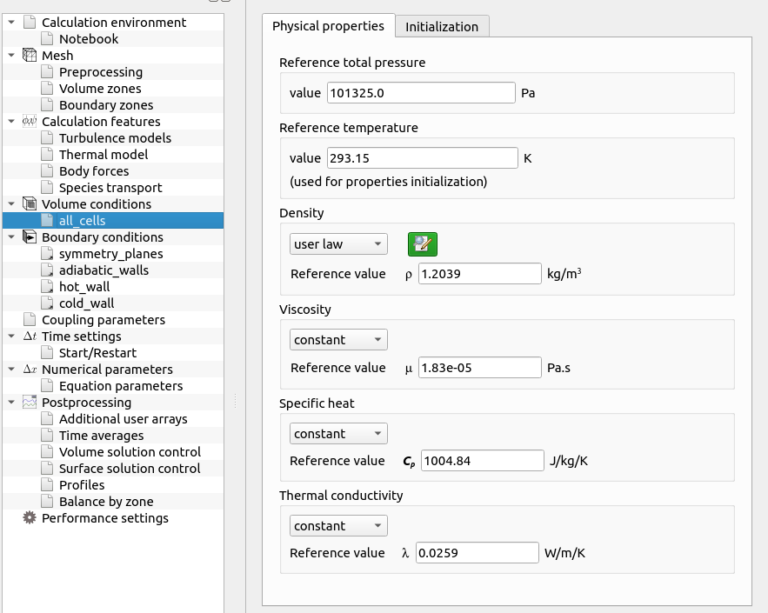The width and height of the screenshot is (768, 613).
Task: Click the Postprocessing section icon
Action: point(29,402)
